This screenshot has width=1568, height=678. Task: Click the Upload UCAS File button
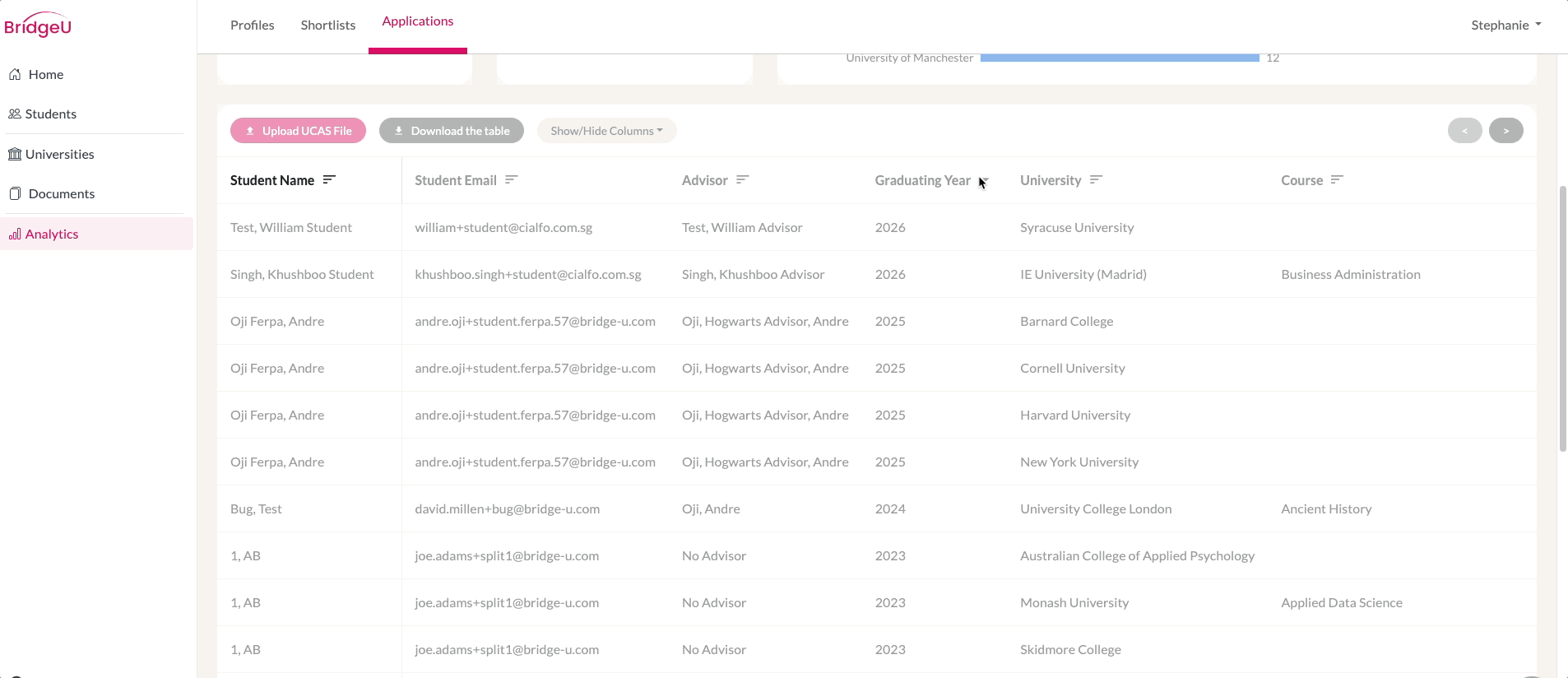point(298,131)
